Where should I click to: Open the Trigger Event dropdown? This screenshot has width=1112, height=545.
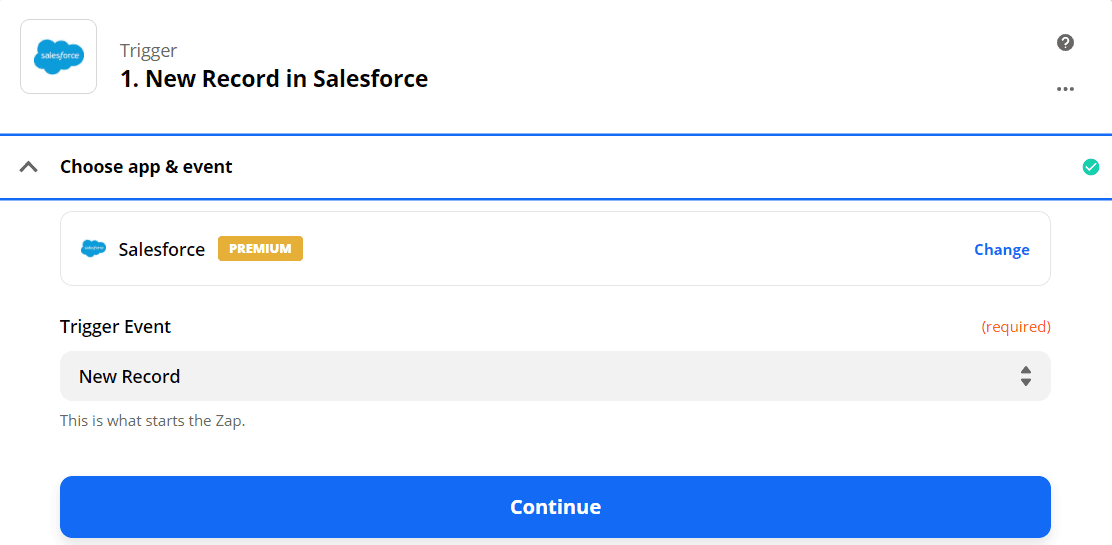coord(555,376)
